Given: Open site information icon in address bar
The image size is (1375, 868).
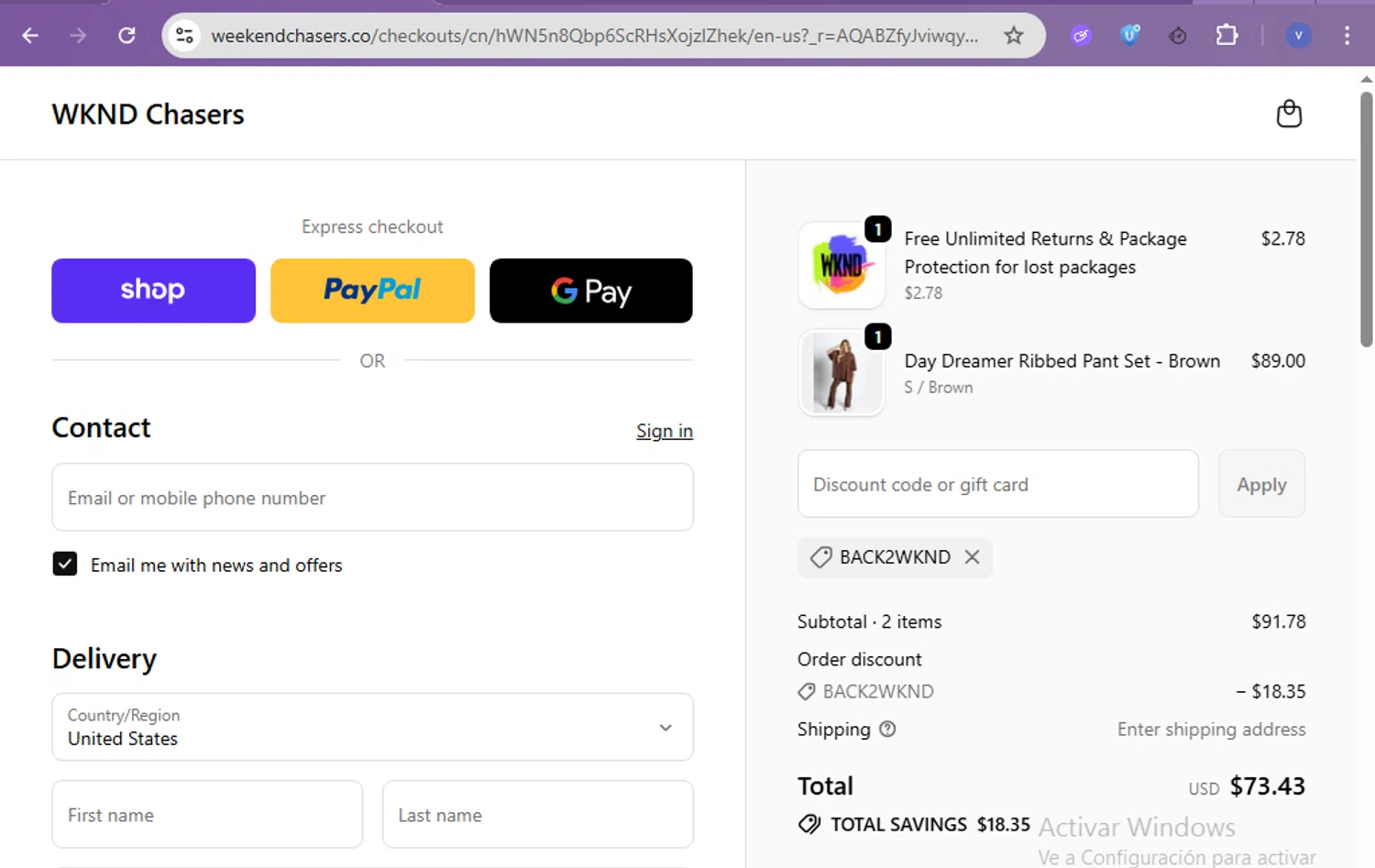Looking at the screenshot, I should (x=184, y=36).
